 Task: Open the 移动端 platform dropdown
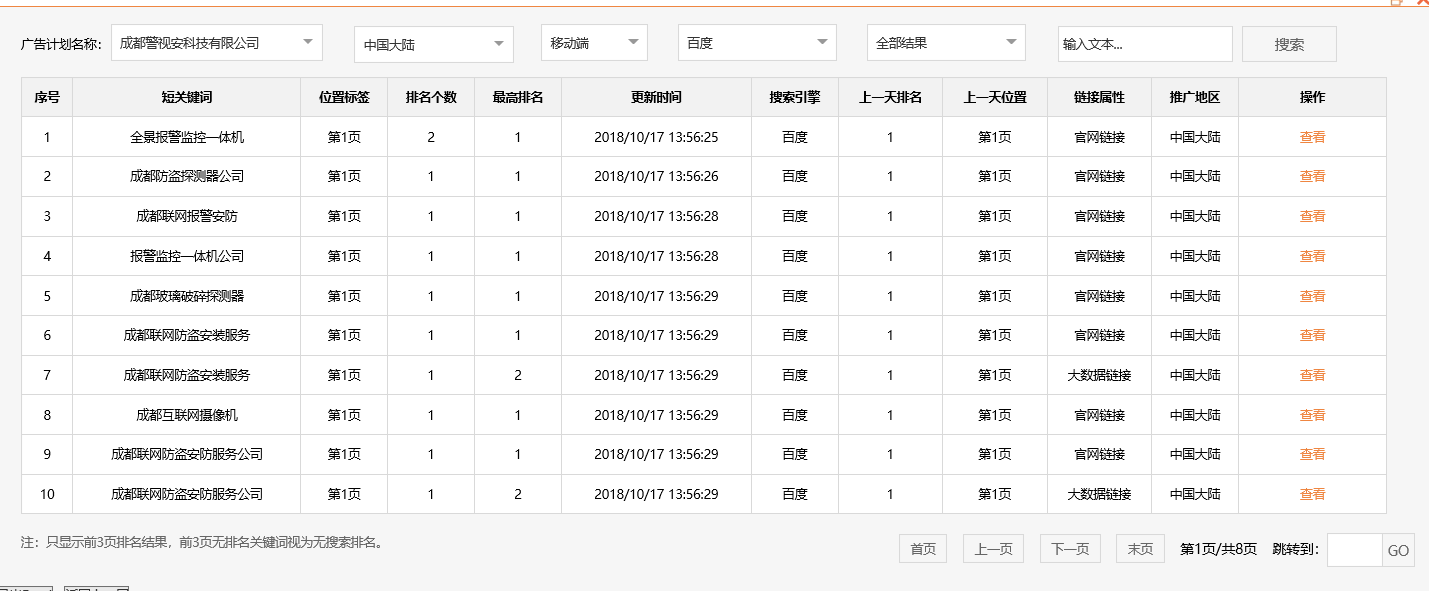593,43
